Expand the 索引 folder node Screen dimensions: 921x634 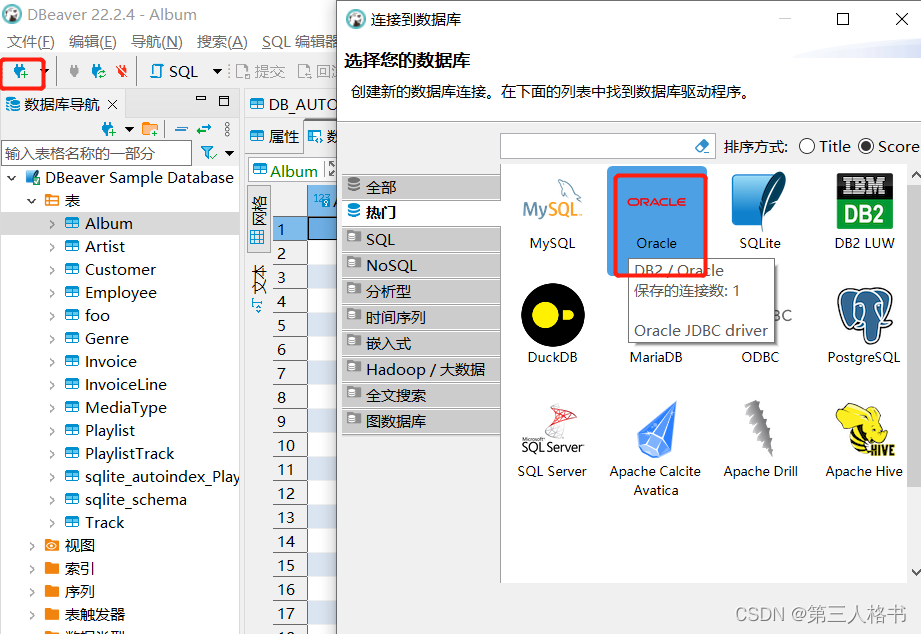[32, 569]
